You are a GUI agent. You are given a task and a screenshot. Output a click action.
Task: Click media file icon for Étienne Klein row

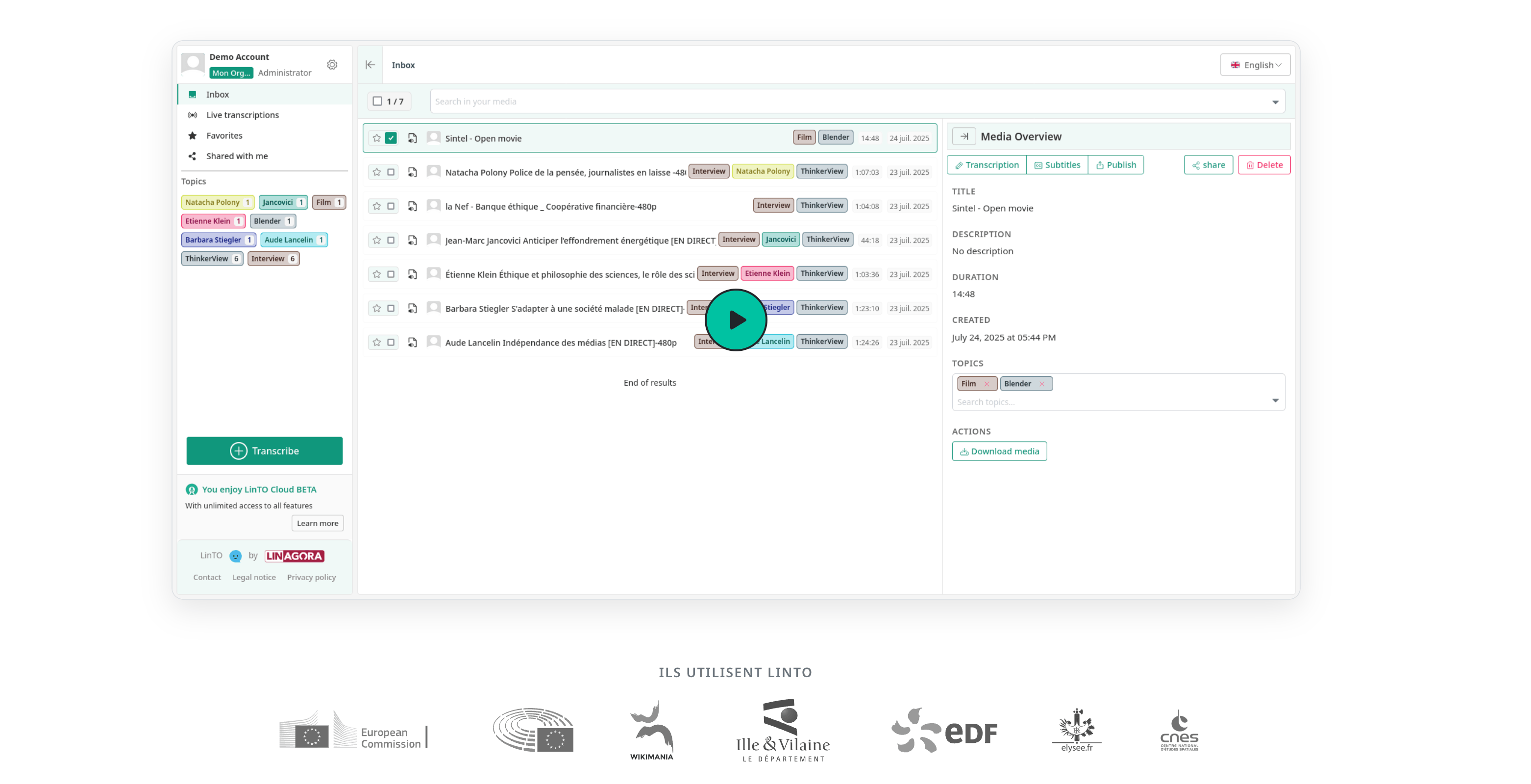tap(413, 274)
